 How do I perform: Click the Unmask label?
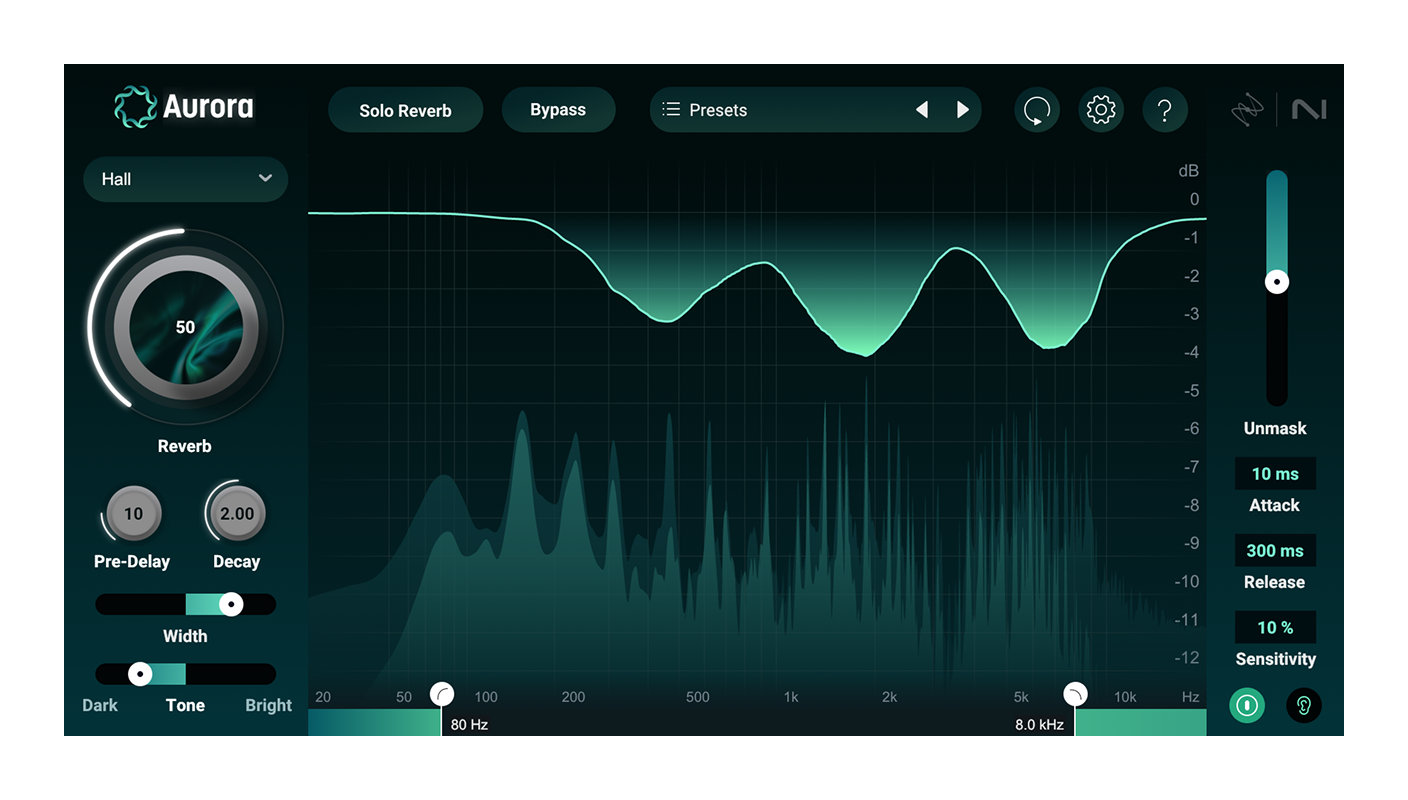[1275, 428]
